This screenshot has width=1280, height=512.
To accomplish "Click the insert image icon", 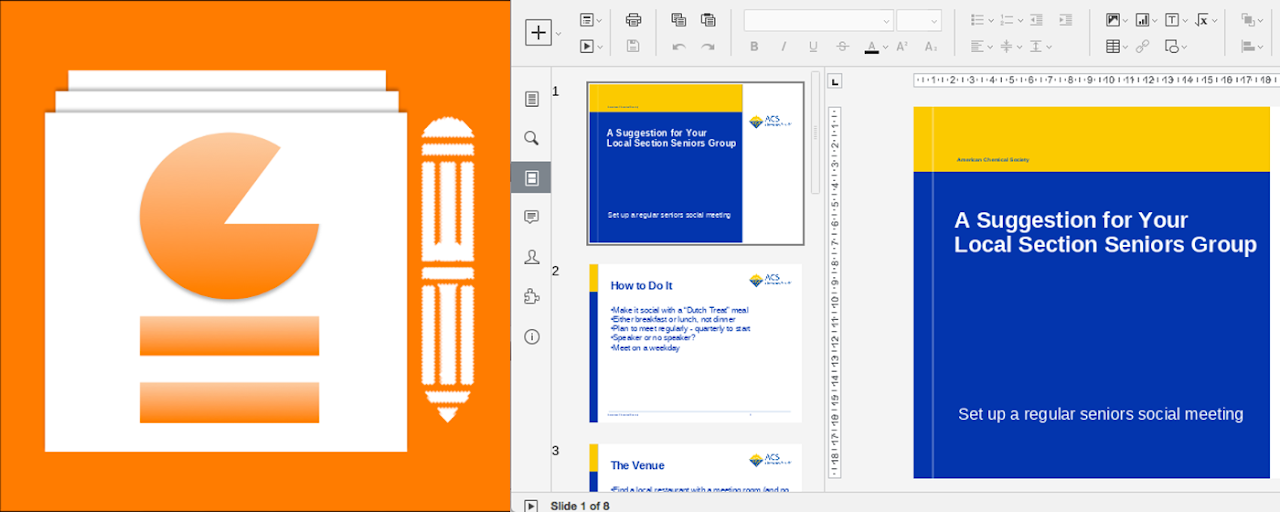I will (x=1112, y=20).
